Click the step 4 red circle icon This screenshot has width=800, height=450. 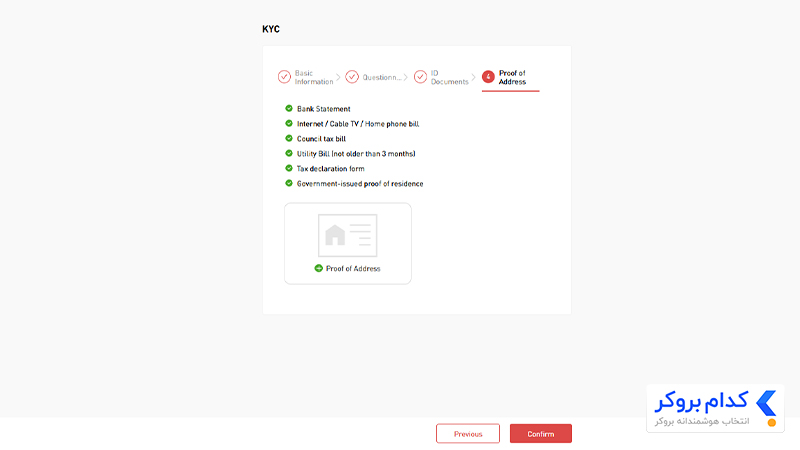coord(488,77)
